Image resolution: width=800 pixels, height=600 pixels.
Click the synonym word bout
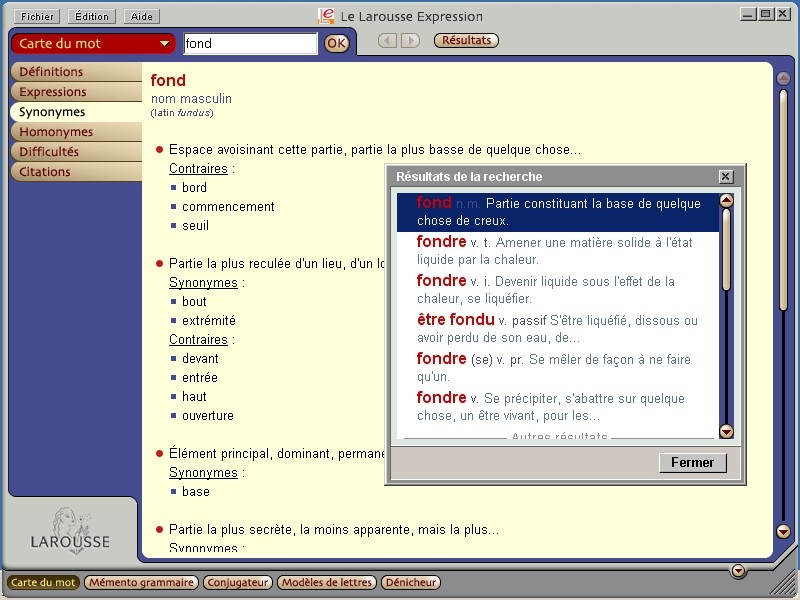click(x=194, y=302)
